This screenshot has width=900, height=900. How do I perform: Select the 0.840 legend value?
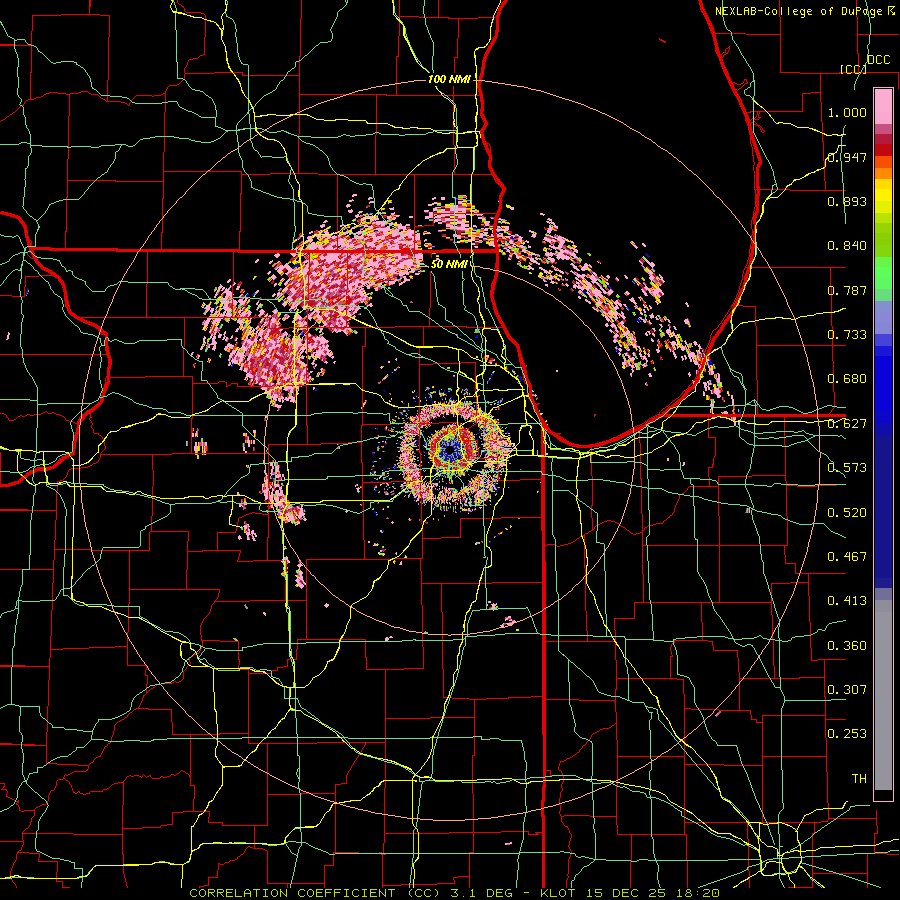847,246
